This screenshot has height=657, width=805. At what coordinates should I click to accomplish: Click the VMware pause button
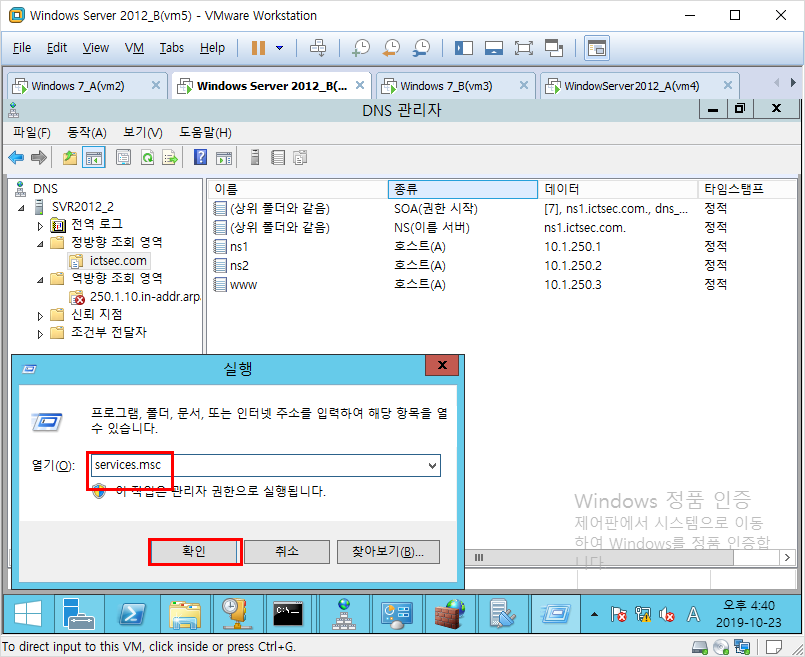point(258,48)
